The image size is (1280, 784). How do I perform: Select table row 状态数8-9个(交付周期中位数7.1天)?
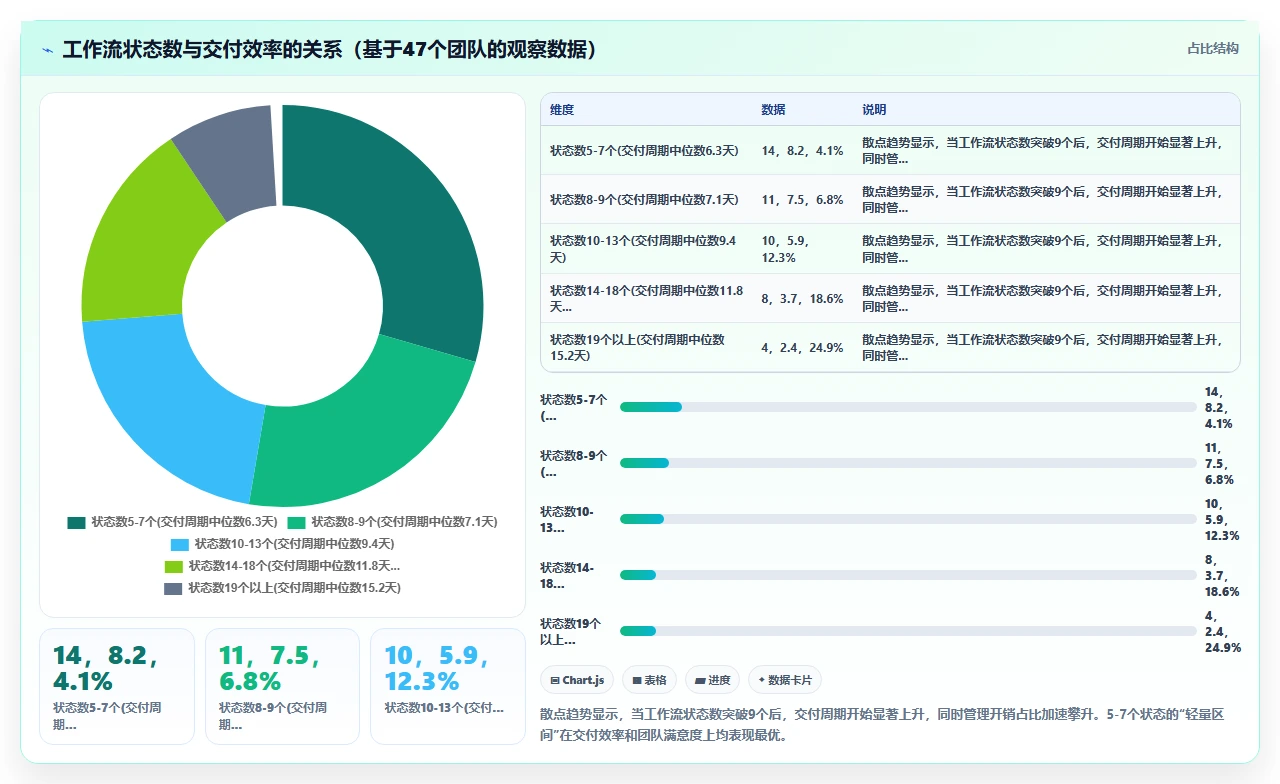pyautogui.click(x=890, y=199)
